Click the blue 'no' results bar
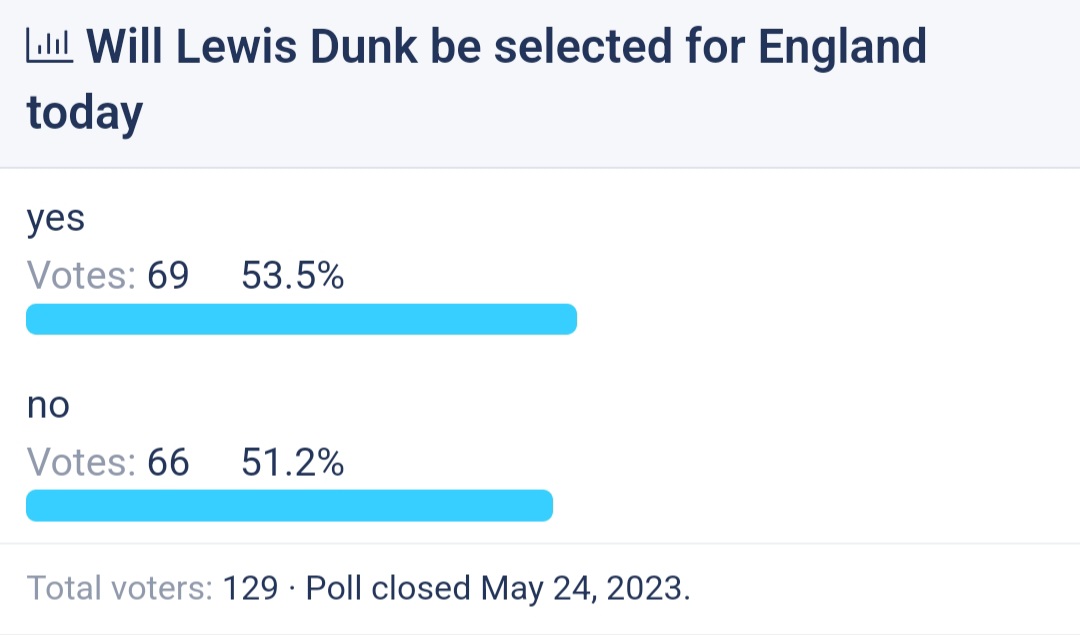Screen dimensions: 1080x635 (x=289, y=506)
